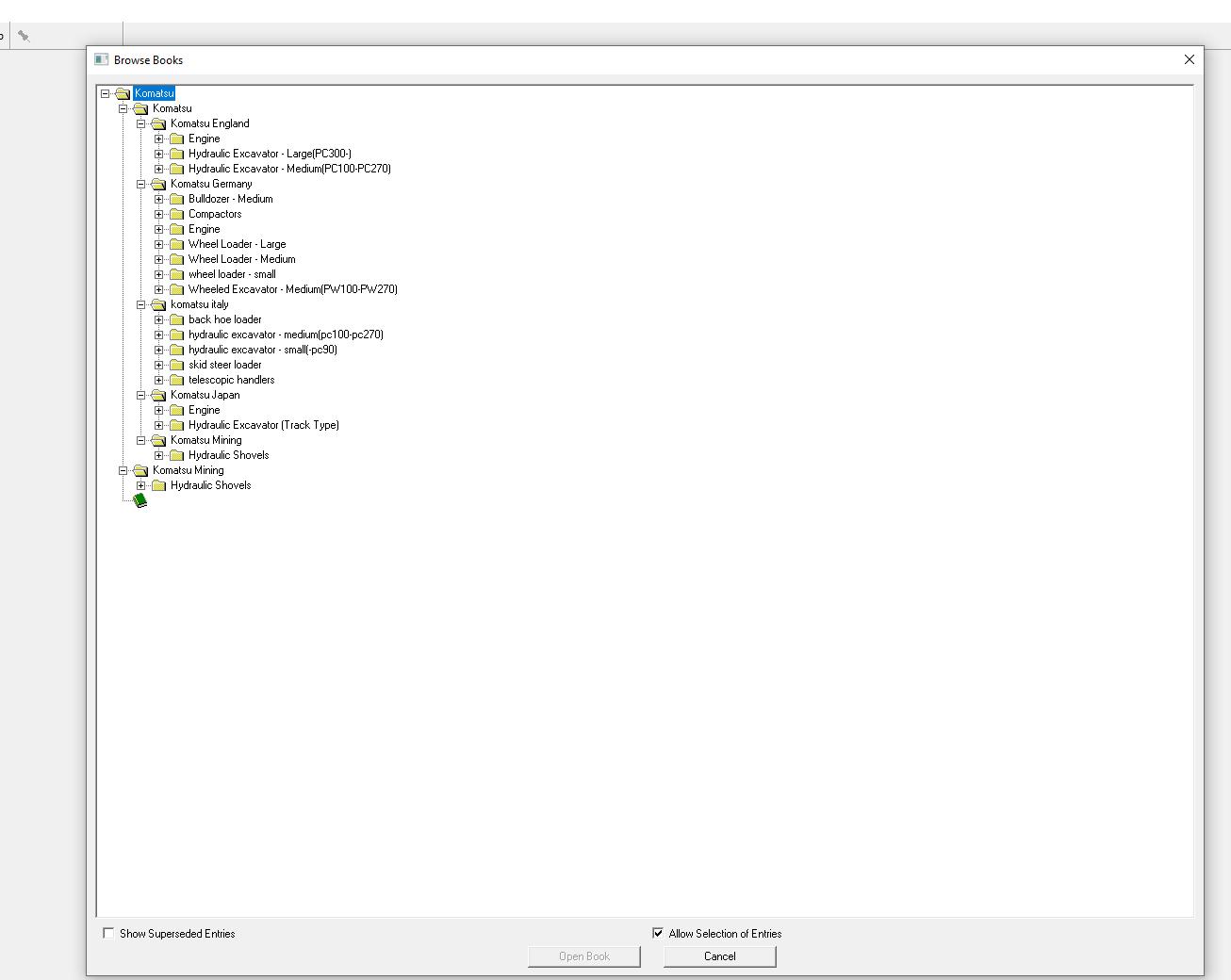Select Wheel Loader - Large entry
Viewport: 1231px width, 980px height.
click(x=237, y=244)
